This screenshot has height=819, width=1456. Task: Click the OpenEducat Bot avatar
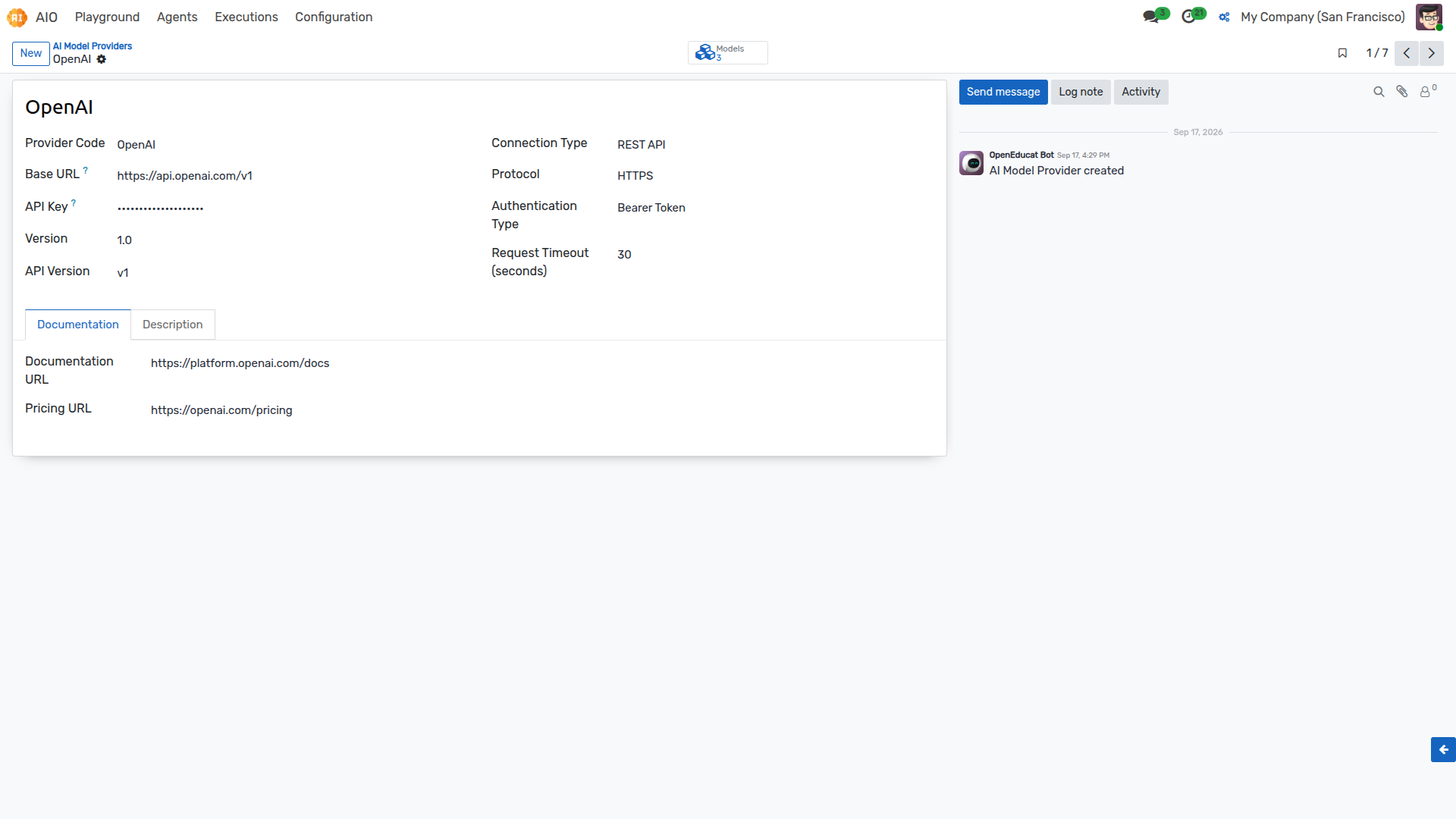971,163
